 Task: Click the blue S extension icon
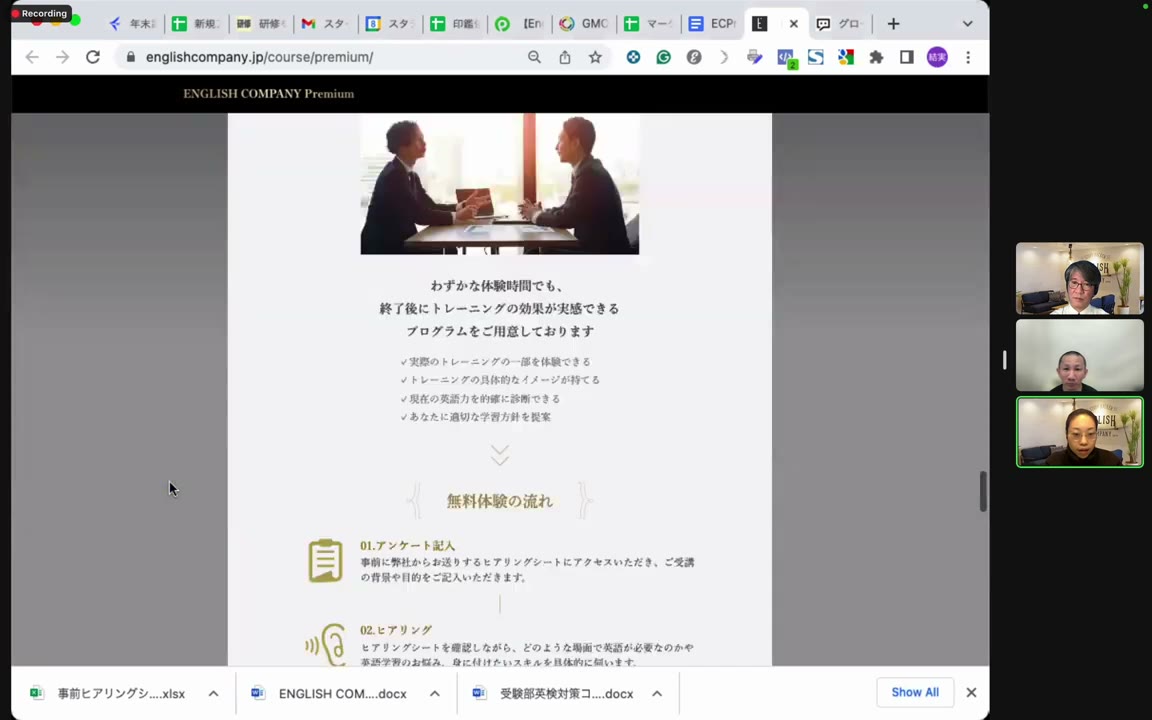pyautogui.click(x=816, y=57)
